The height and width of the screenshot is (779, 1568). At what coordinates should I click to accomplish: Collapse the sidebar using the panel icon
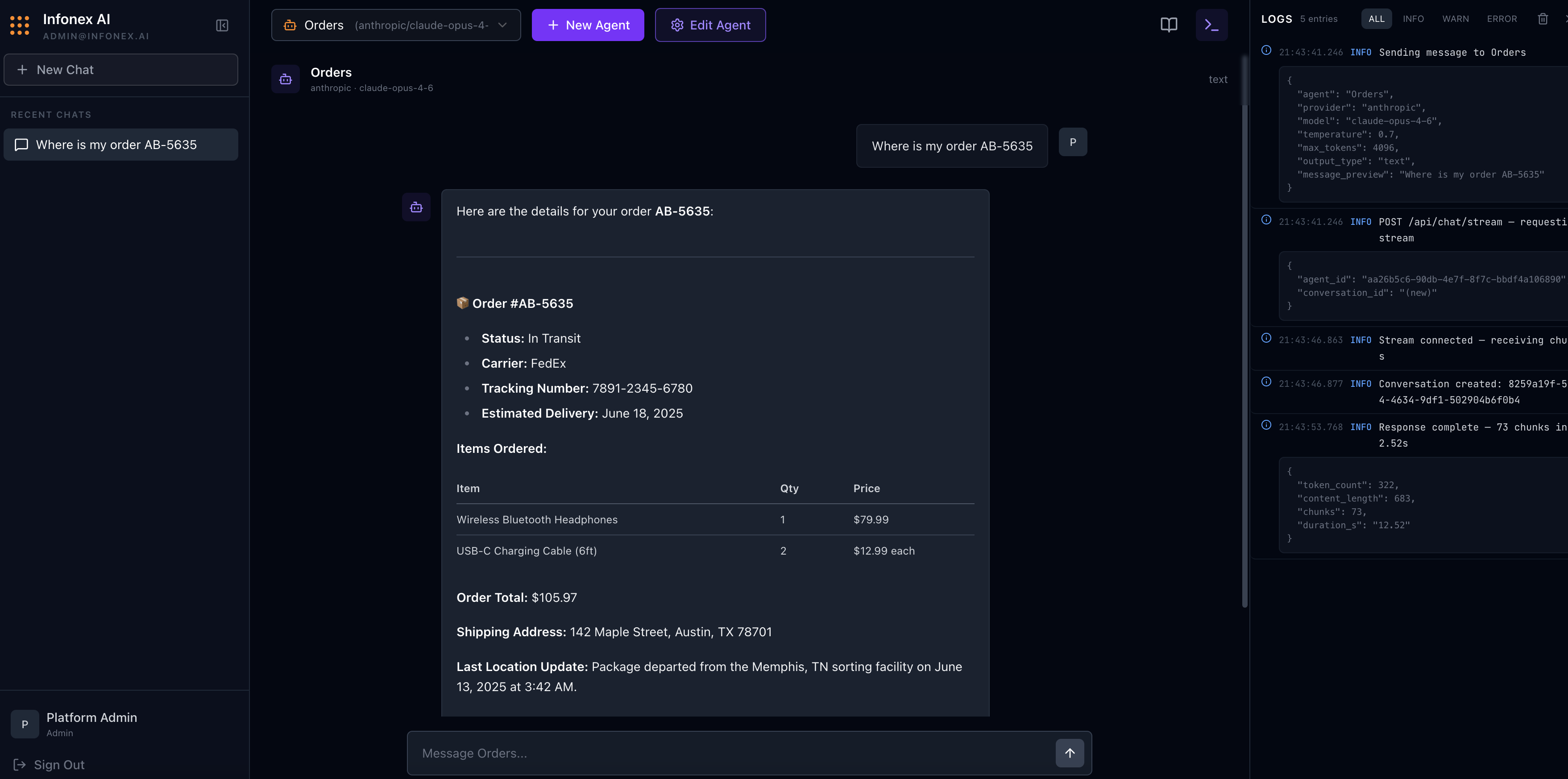(222, 25)
